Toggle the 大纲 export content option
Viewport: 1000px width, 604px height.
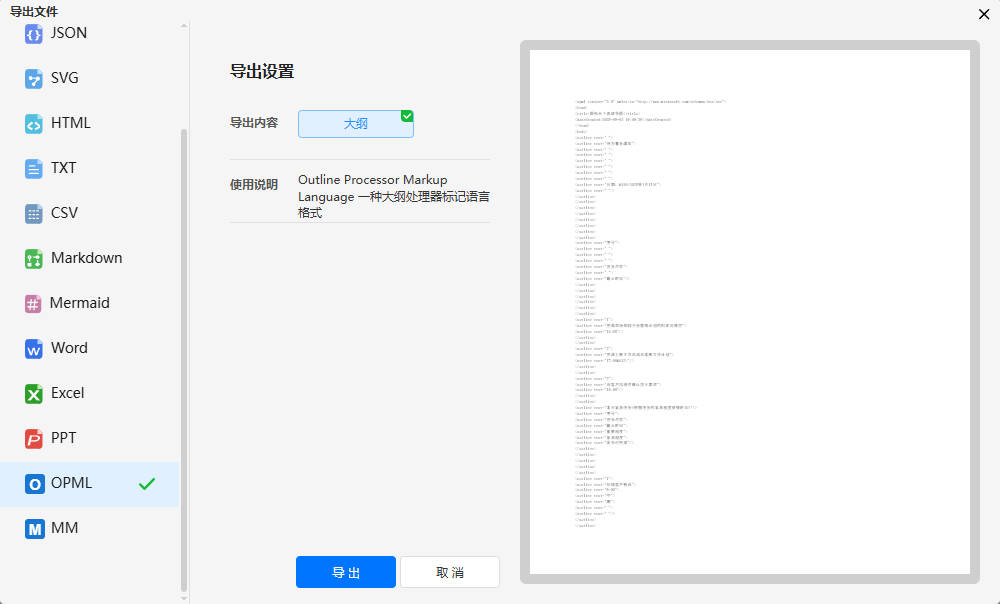click(355, 124)
